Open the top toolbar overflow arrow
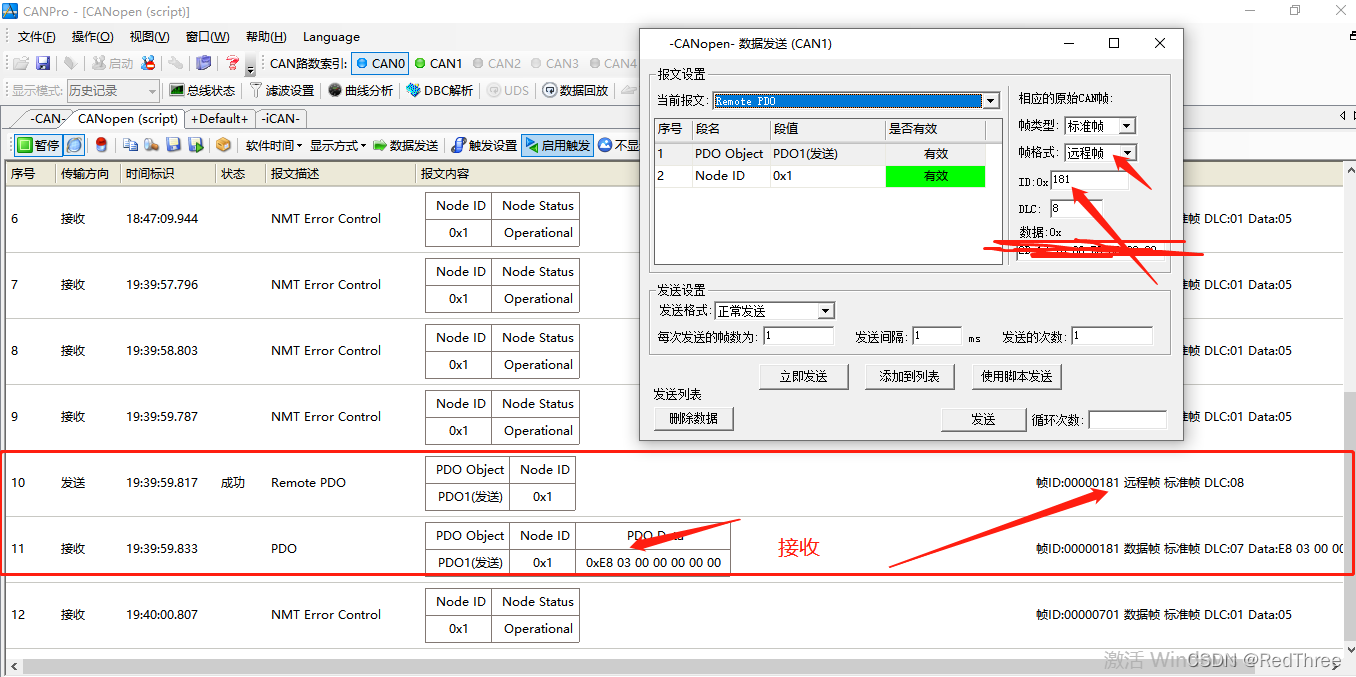The height and width of the screenshot is (677, 1356). [251, 68]
